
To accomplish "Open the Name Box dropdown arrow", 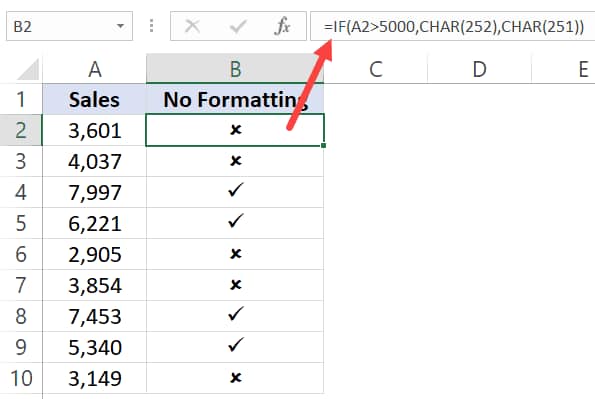I will tap(120, 26).
